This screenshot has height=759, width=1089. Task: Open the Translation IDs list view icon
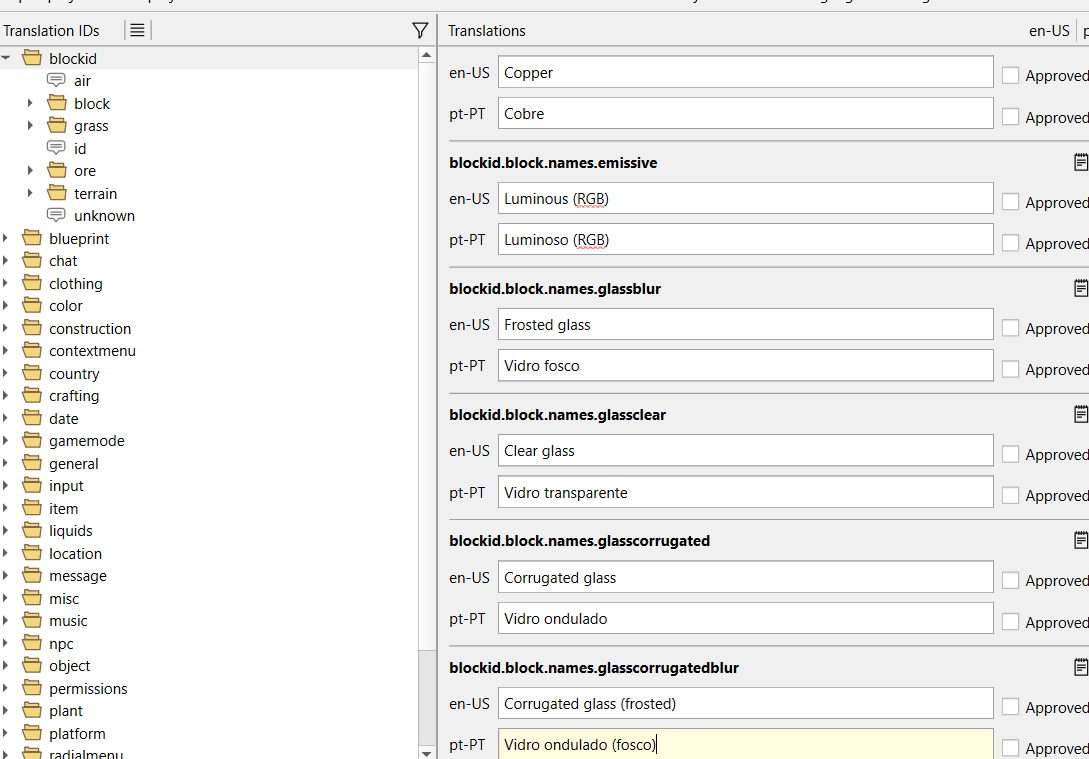137,31
